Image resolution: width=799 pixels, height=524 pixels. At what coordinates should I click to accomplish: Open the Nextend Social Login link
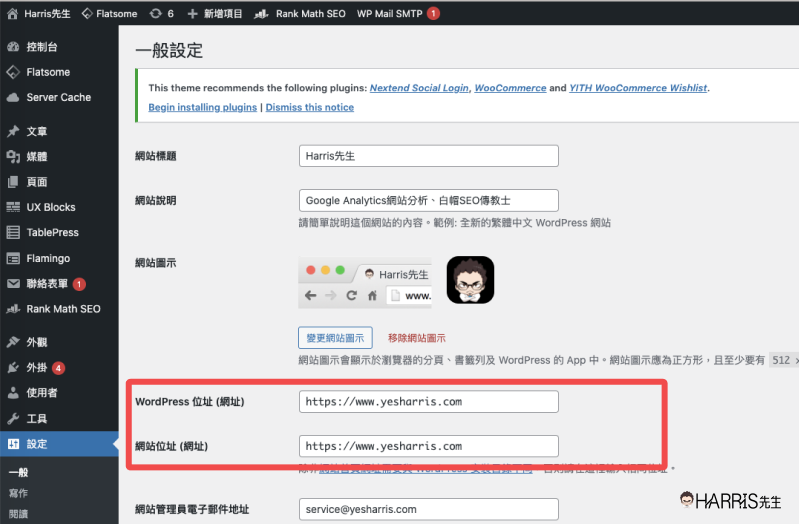[x=419, y=88]
